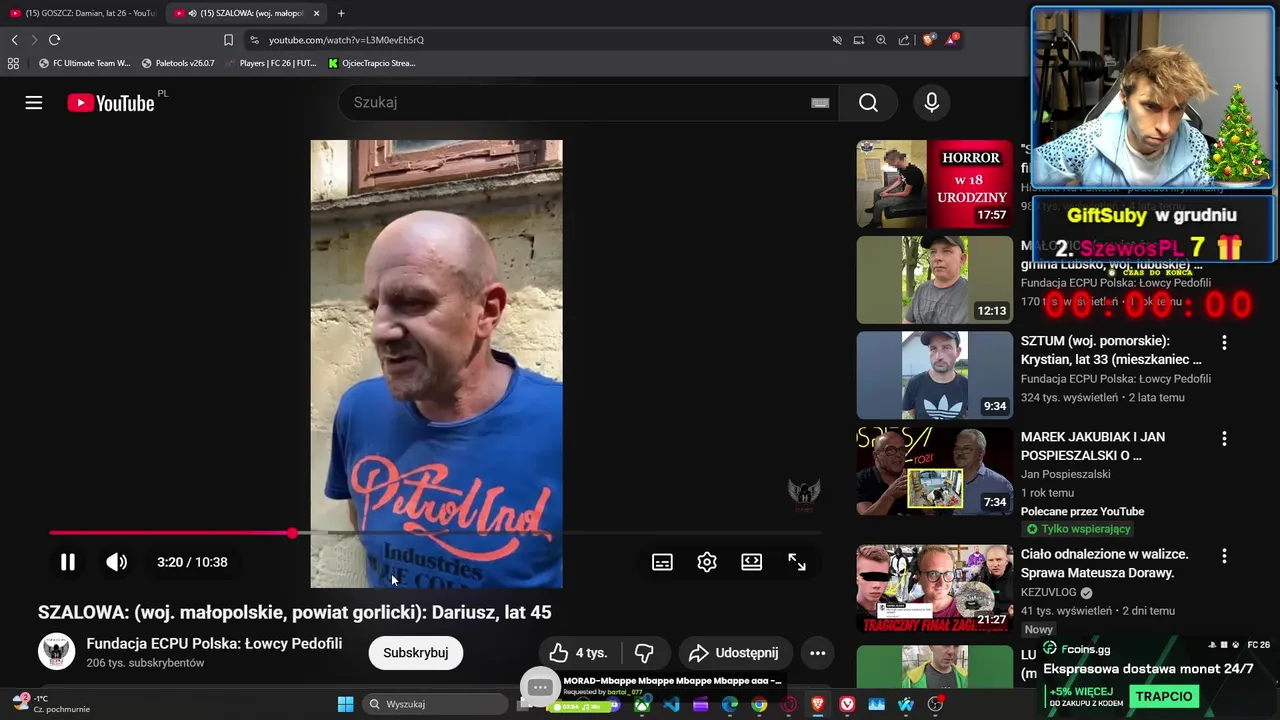Click the red progress bar scrubber handle
This screenshot has width=1280, height=720.
(292, 533)
